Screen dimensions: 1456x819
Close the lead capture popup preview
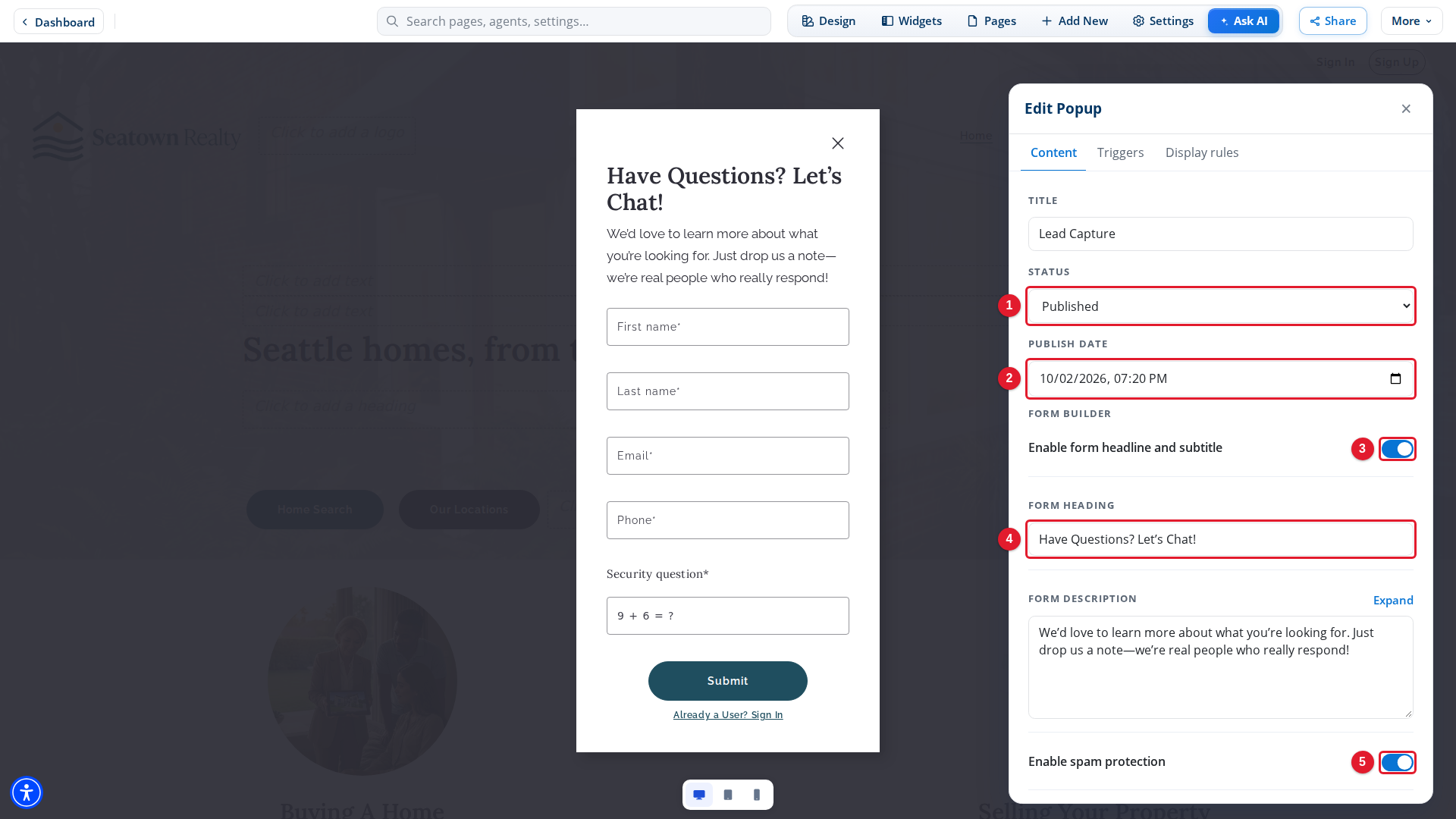coord(837,143)
